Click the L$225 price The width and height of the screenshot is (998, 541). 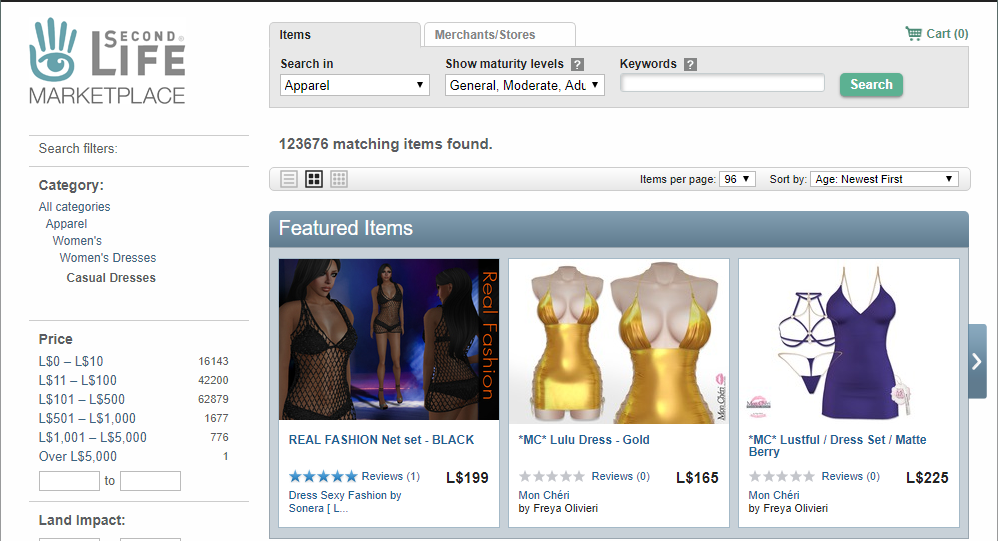(927, 478)
